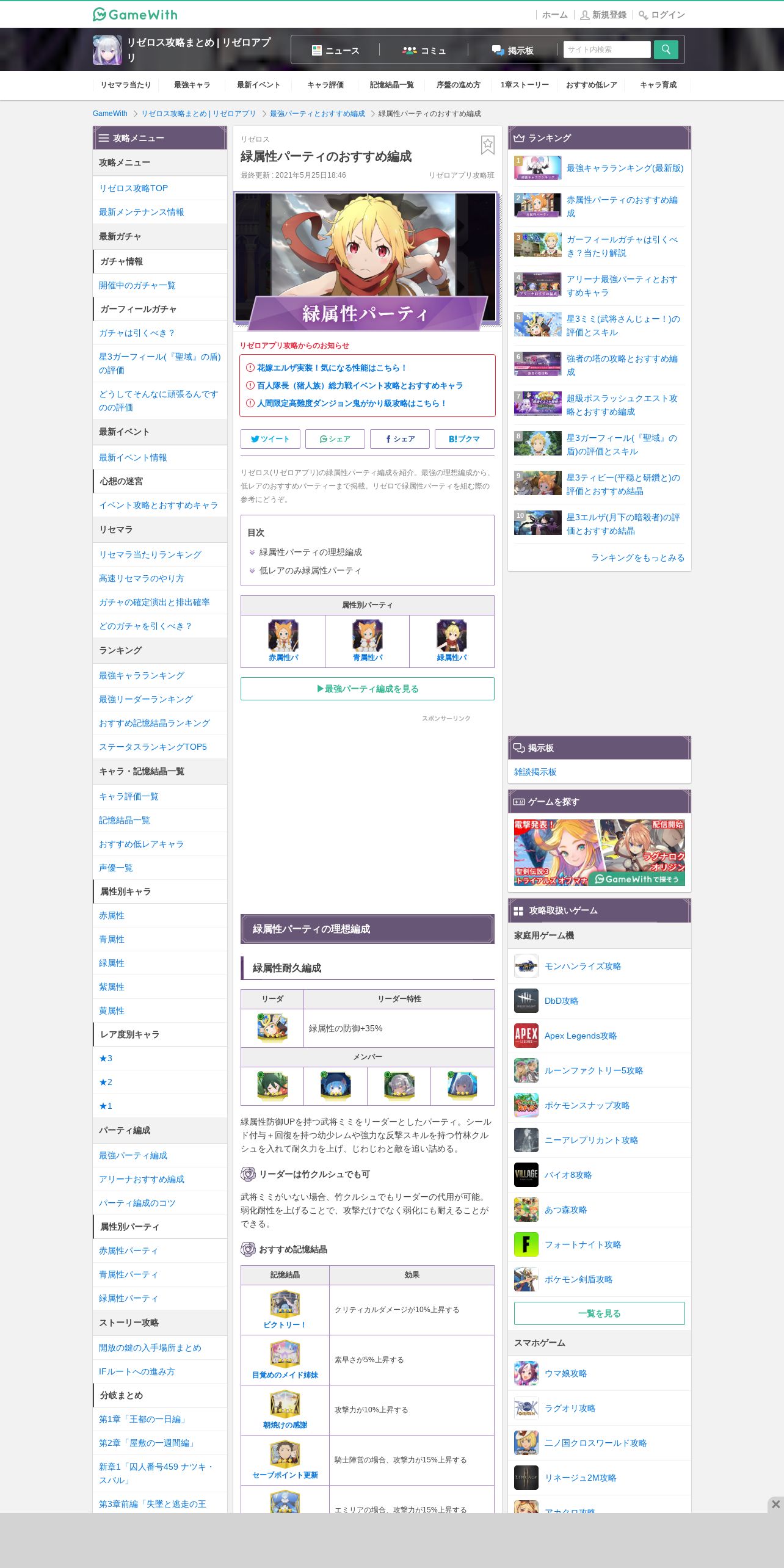Click the B!ブクマ button
Image resolution: width=784 pixels, height=1568 pixels.
click(464, 438)
